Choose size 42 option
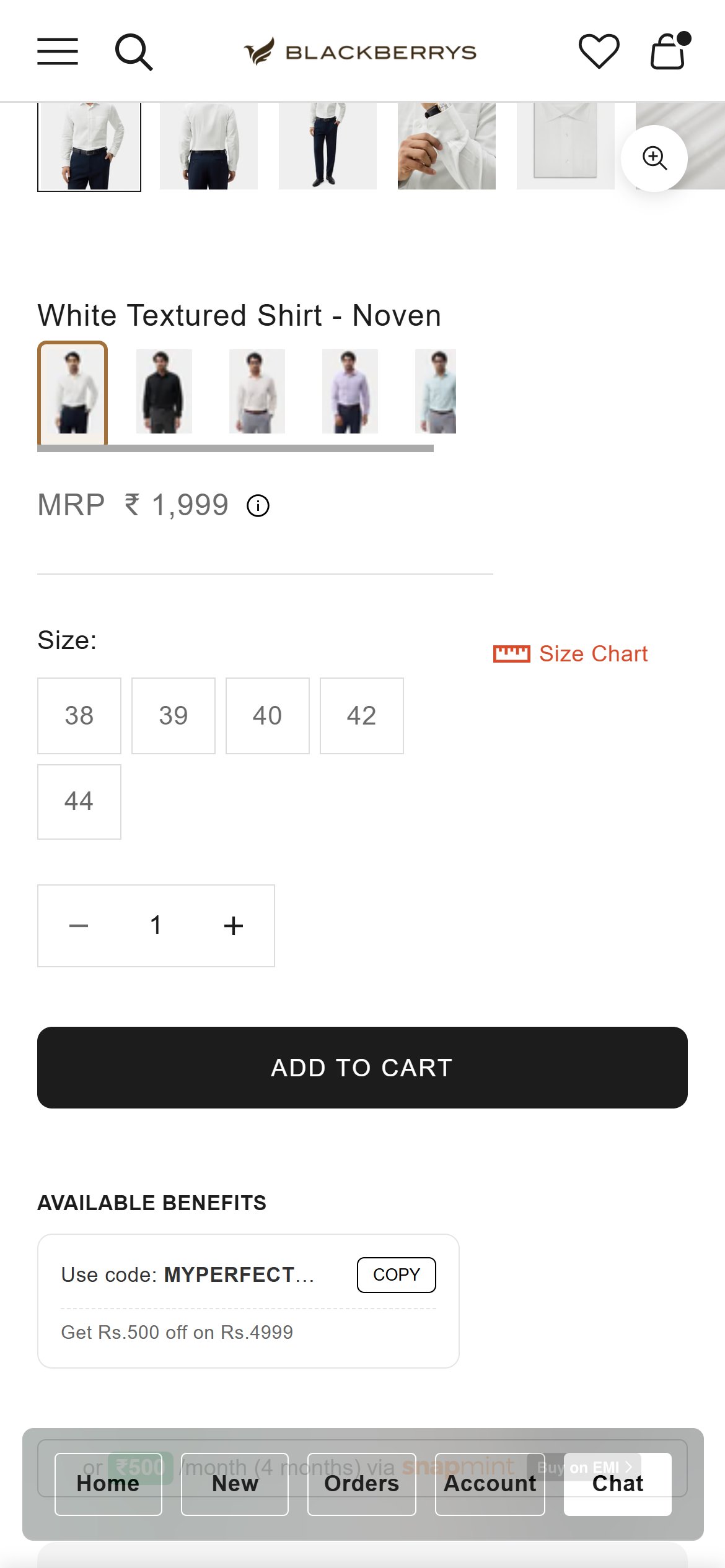 click(x=362, y=716)
